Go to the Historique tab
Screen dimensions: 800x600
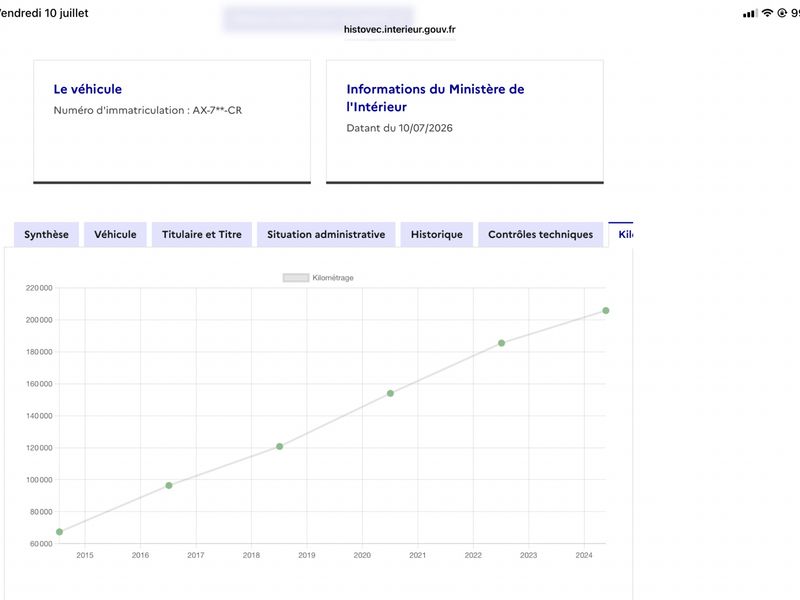click(x=437, y=235)
